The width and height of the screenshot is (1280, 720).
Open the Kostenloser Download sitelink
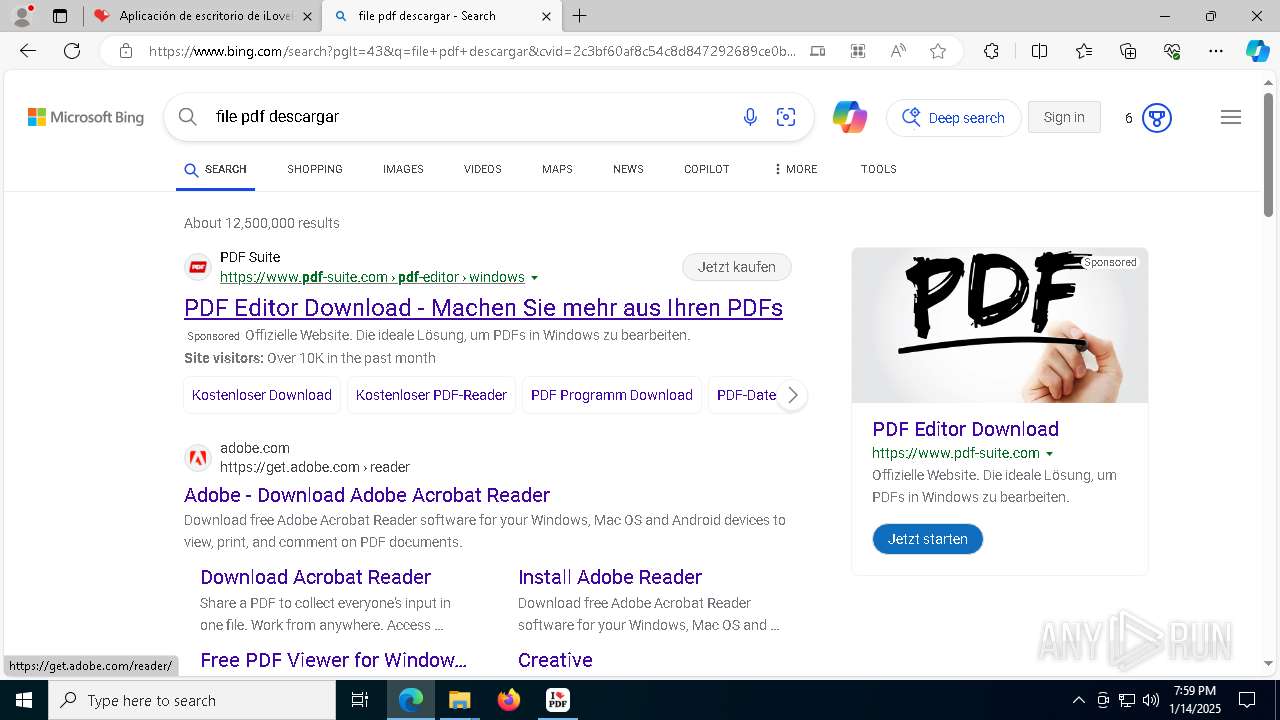coord(262,395)
